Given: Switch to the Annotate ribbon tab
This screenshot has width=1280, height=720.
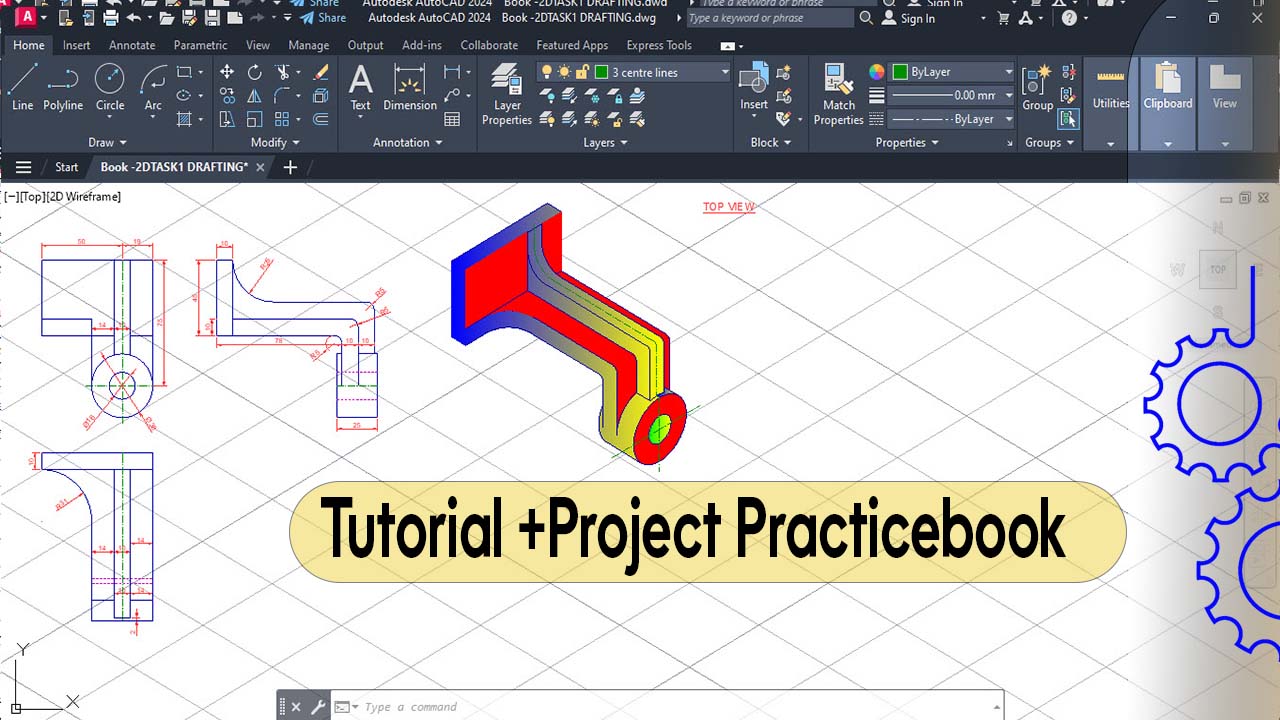Looking at the screenshot, I should click(x=132, y=45).
